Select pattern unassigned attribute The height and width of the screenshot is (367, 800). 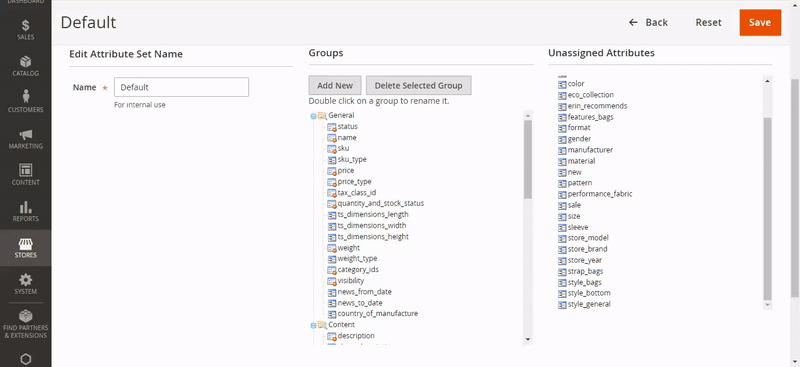click(580, 183)
